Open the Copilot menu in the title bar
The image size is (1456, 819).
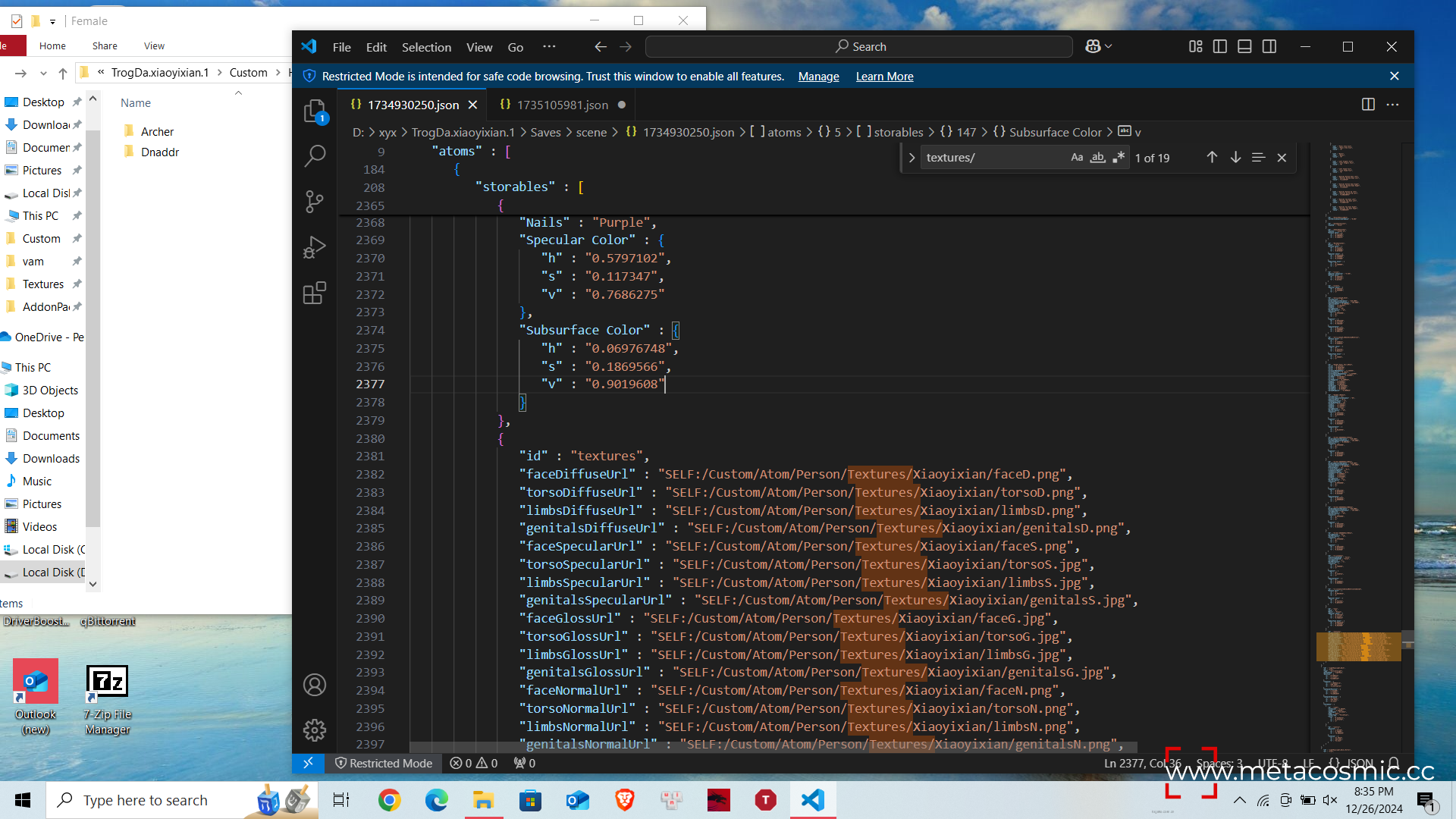[x=1098, y=47]
